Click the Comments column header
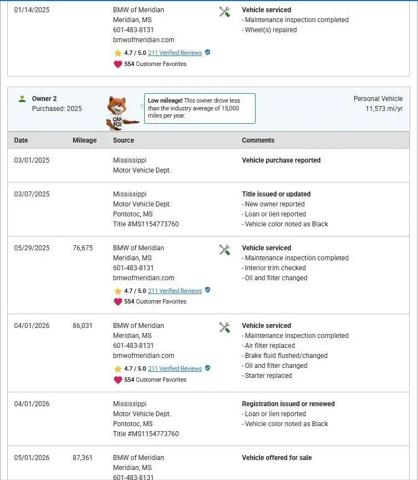The image size is (418, 480). (258, 140)
